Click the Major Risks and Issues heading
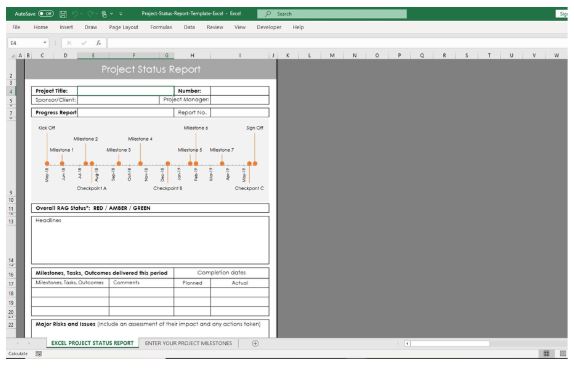Image resolution: width=574 pixels, height=371 pixels. pos(65,324)
